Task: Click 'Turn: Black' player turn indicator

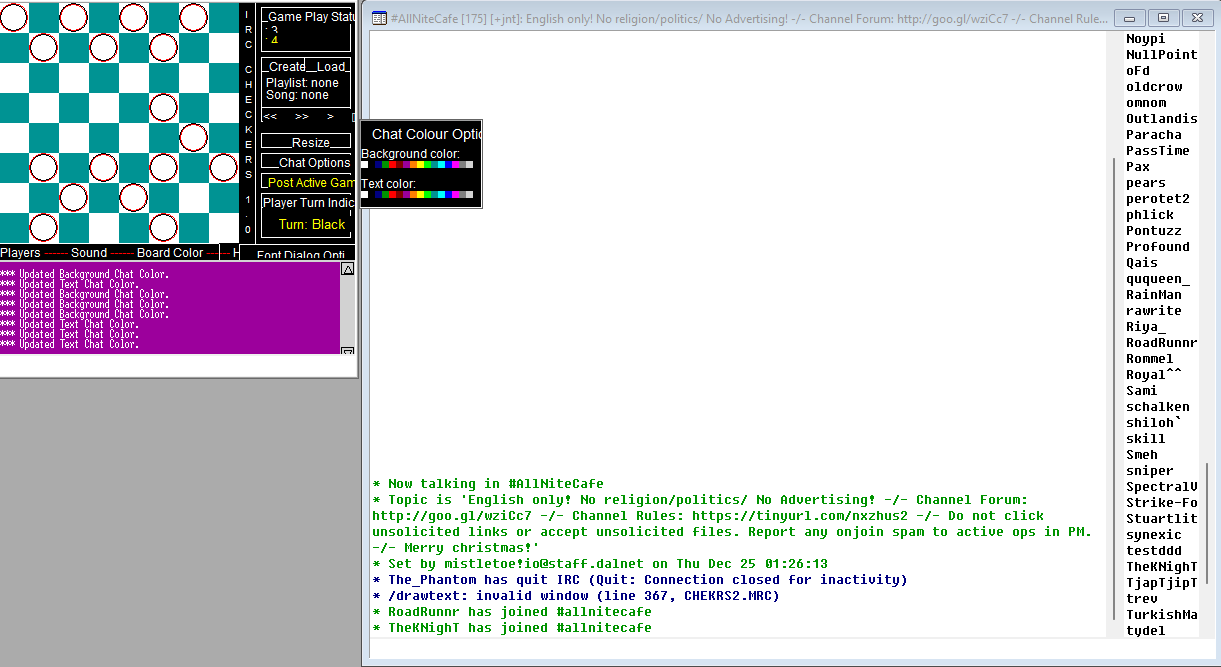Action: pyautogui.click(x=312, y=225)
